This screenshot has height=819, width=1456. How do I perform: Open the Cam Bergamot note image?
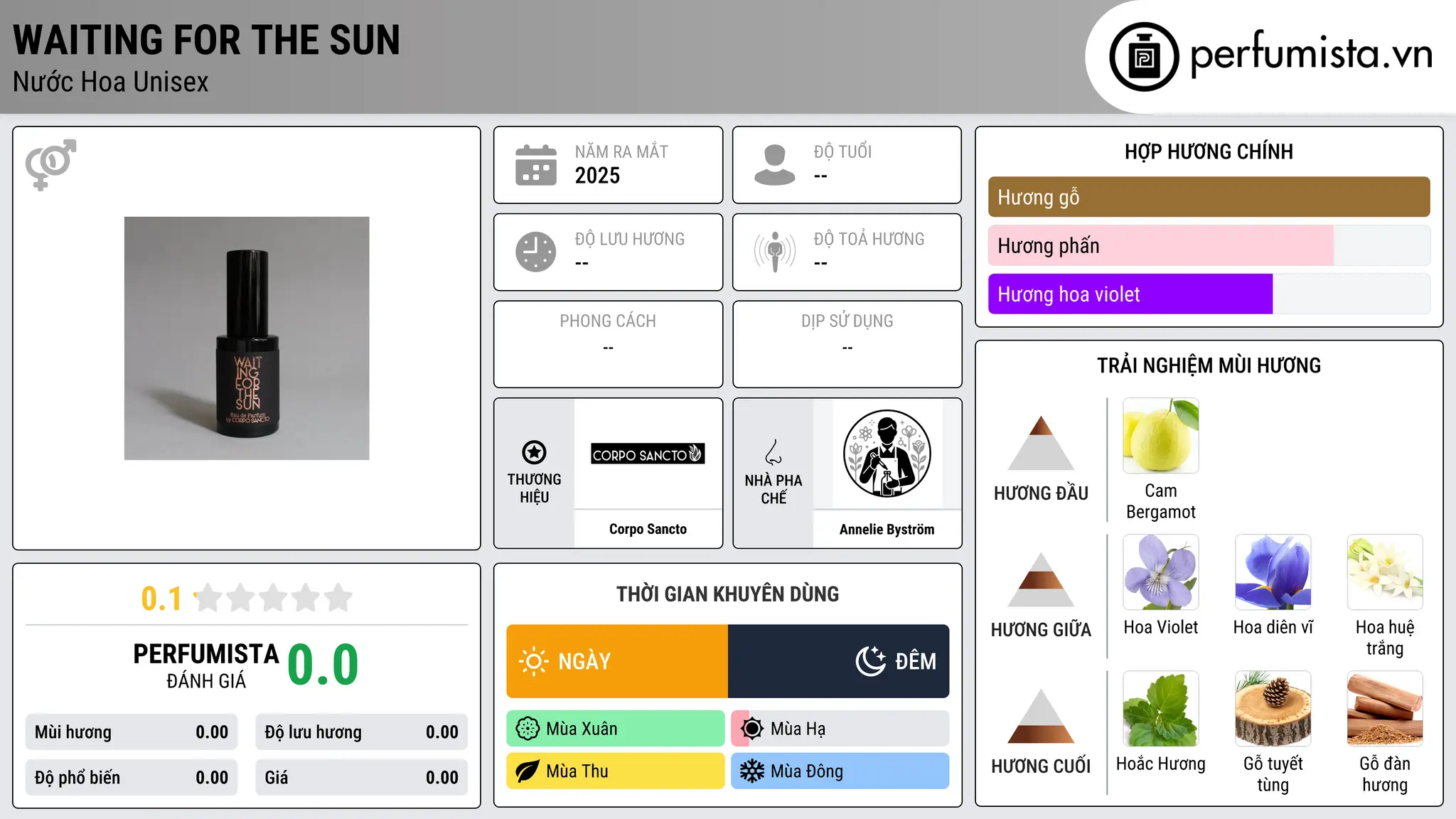click(x=1161, y=436)
